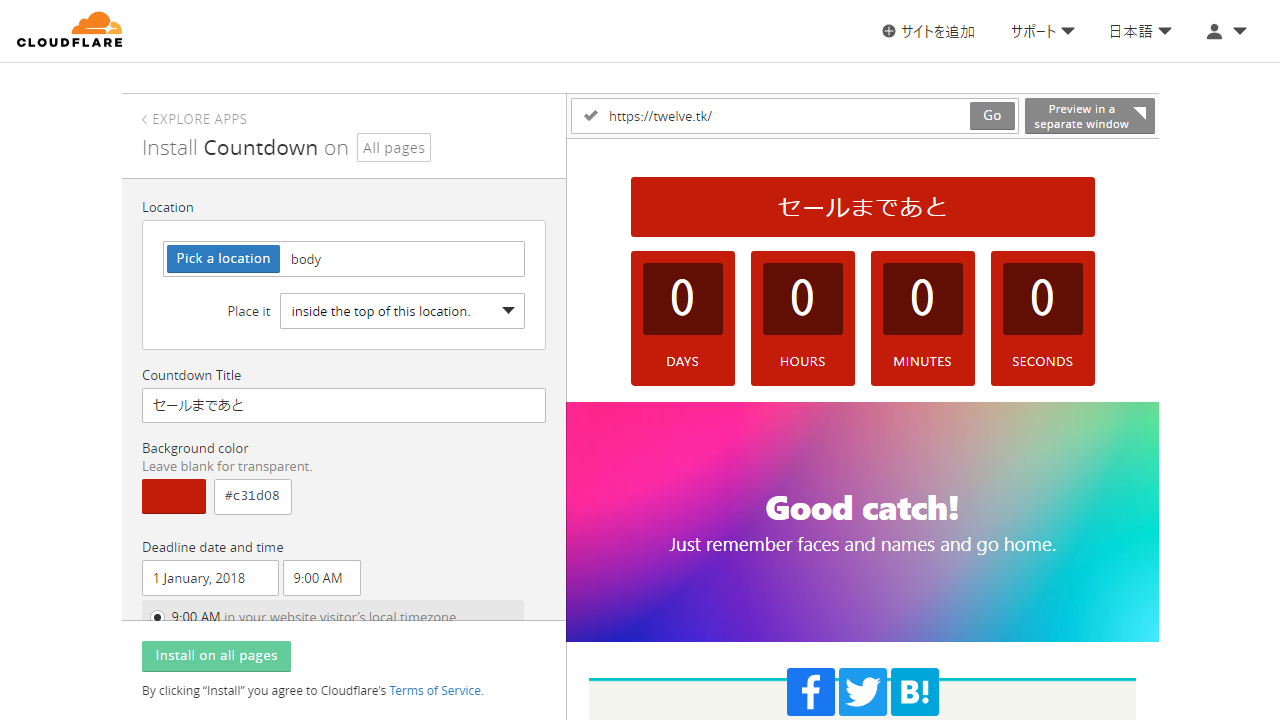Click the checkmark icon in URL bar
The height and width of the screenshot is (720, 1280).
click(591, 116)
